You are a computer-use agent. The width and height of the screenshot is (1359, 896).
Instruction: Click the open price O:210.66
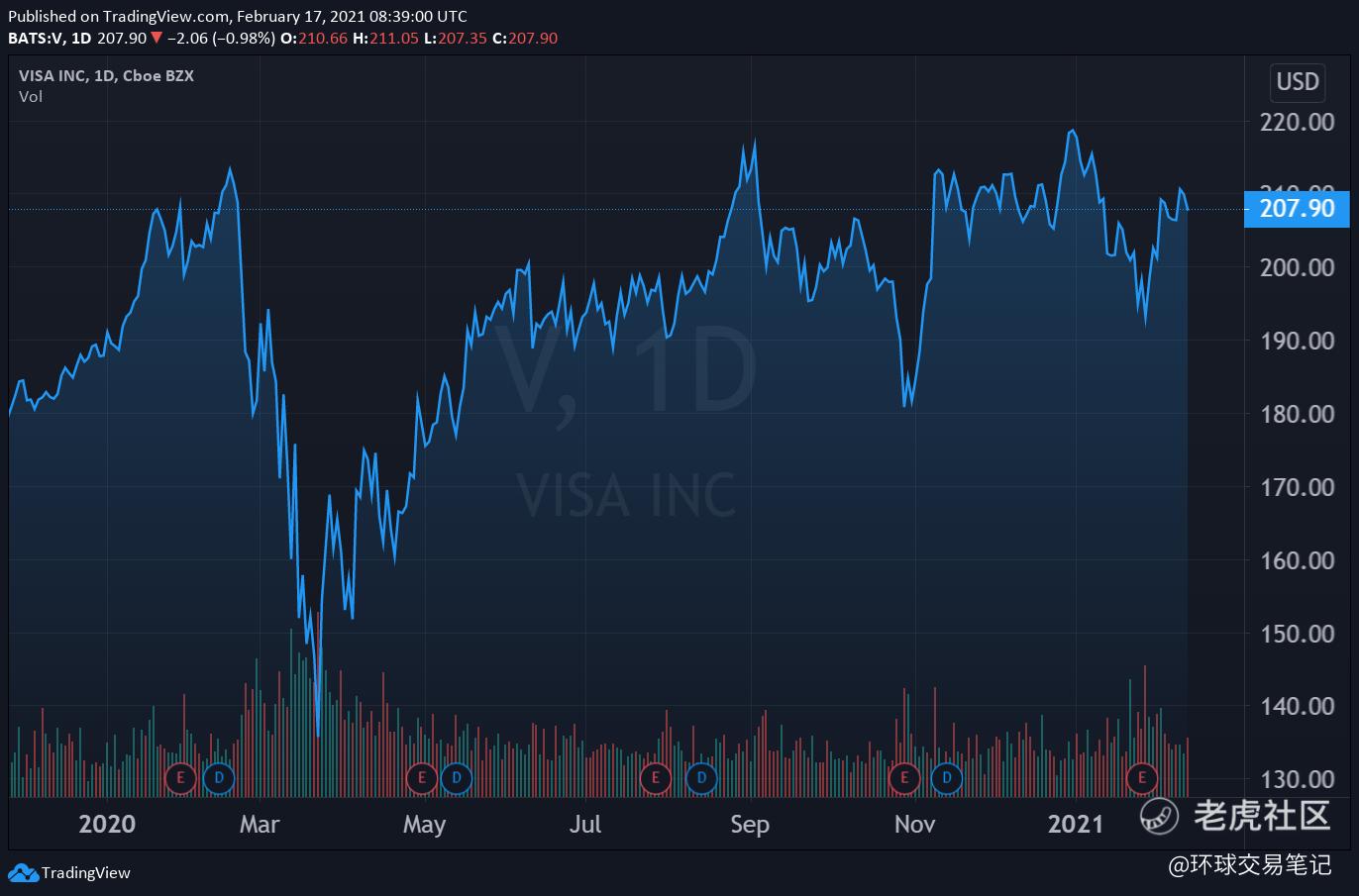click(314, 39)
